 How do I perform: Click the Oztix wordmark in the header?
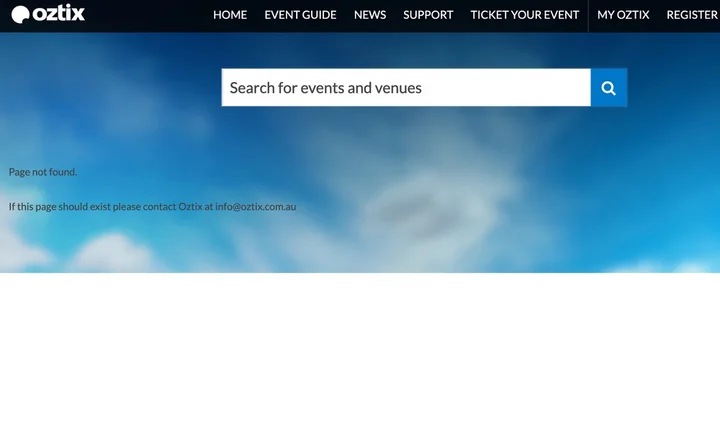coord(59,14)
